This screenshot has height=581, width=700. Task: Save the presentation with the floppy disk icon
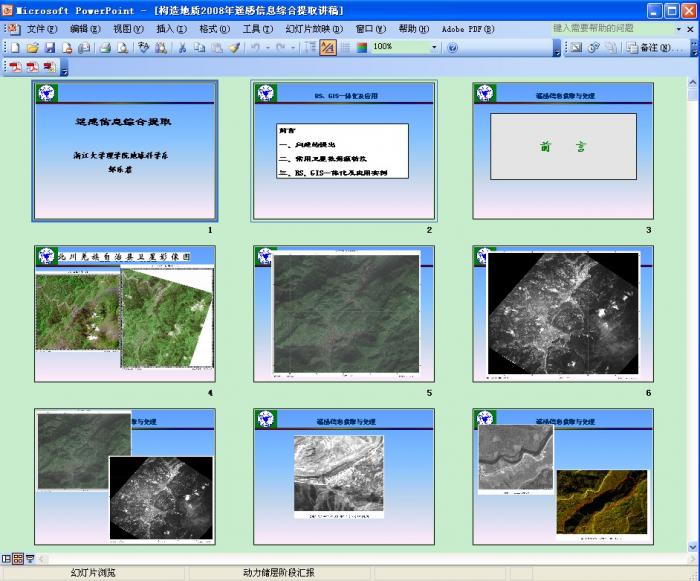(x=49, y=47)
